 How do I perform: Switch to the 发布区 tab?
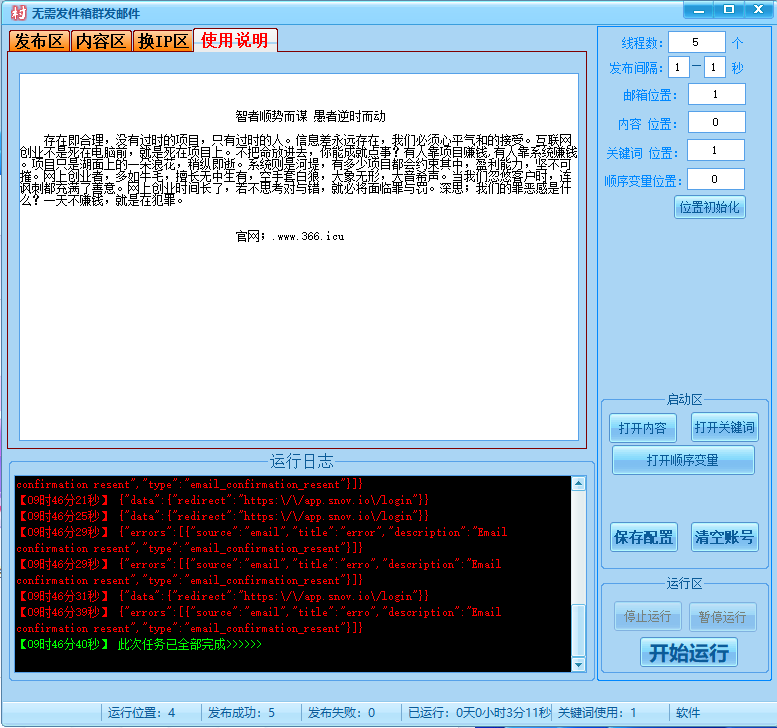coord(39,41)
